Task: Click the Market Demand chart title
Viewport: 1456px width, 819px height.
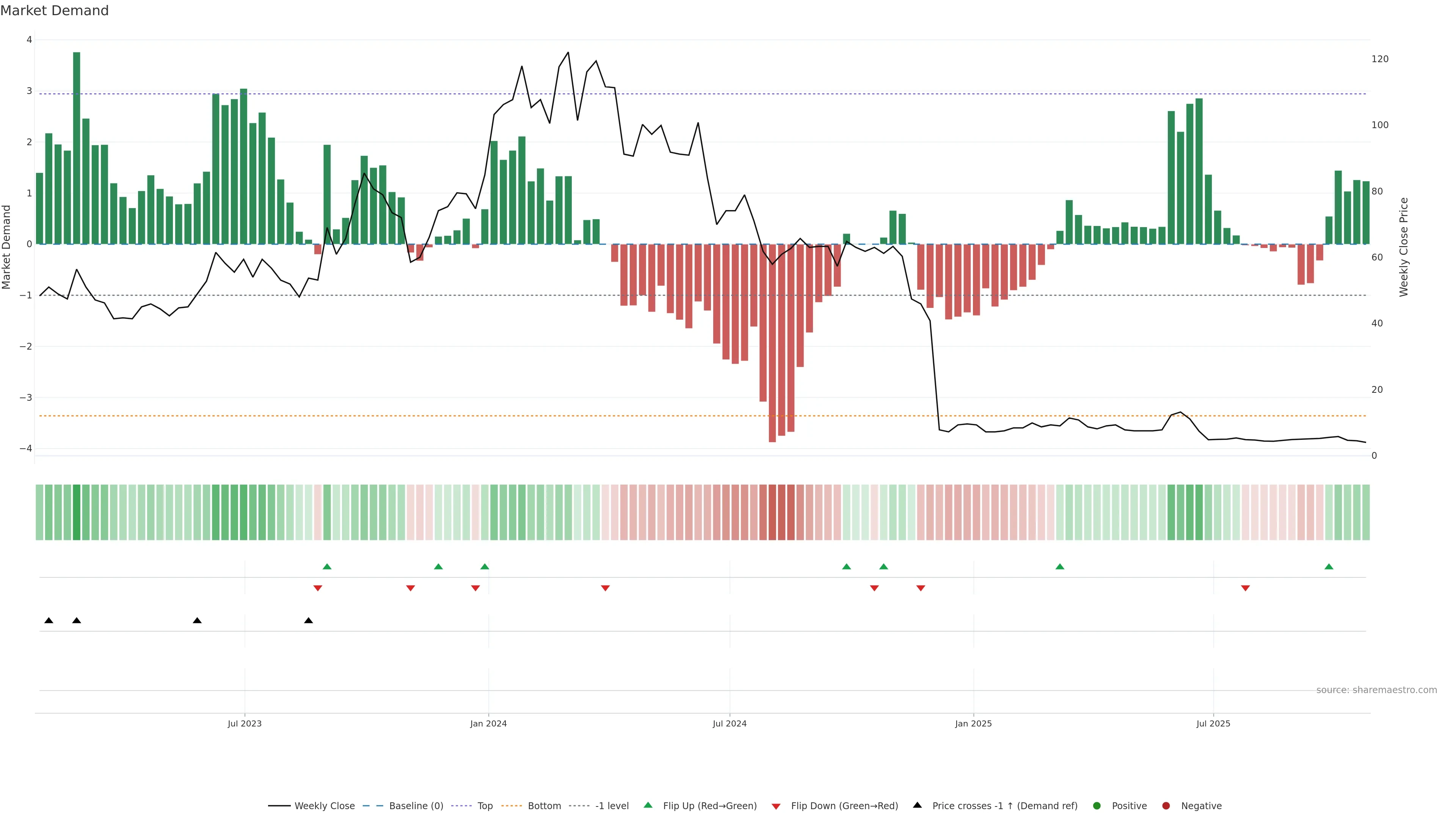Action: [54, 11]
